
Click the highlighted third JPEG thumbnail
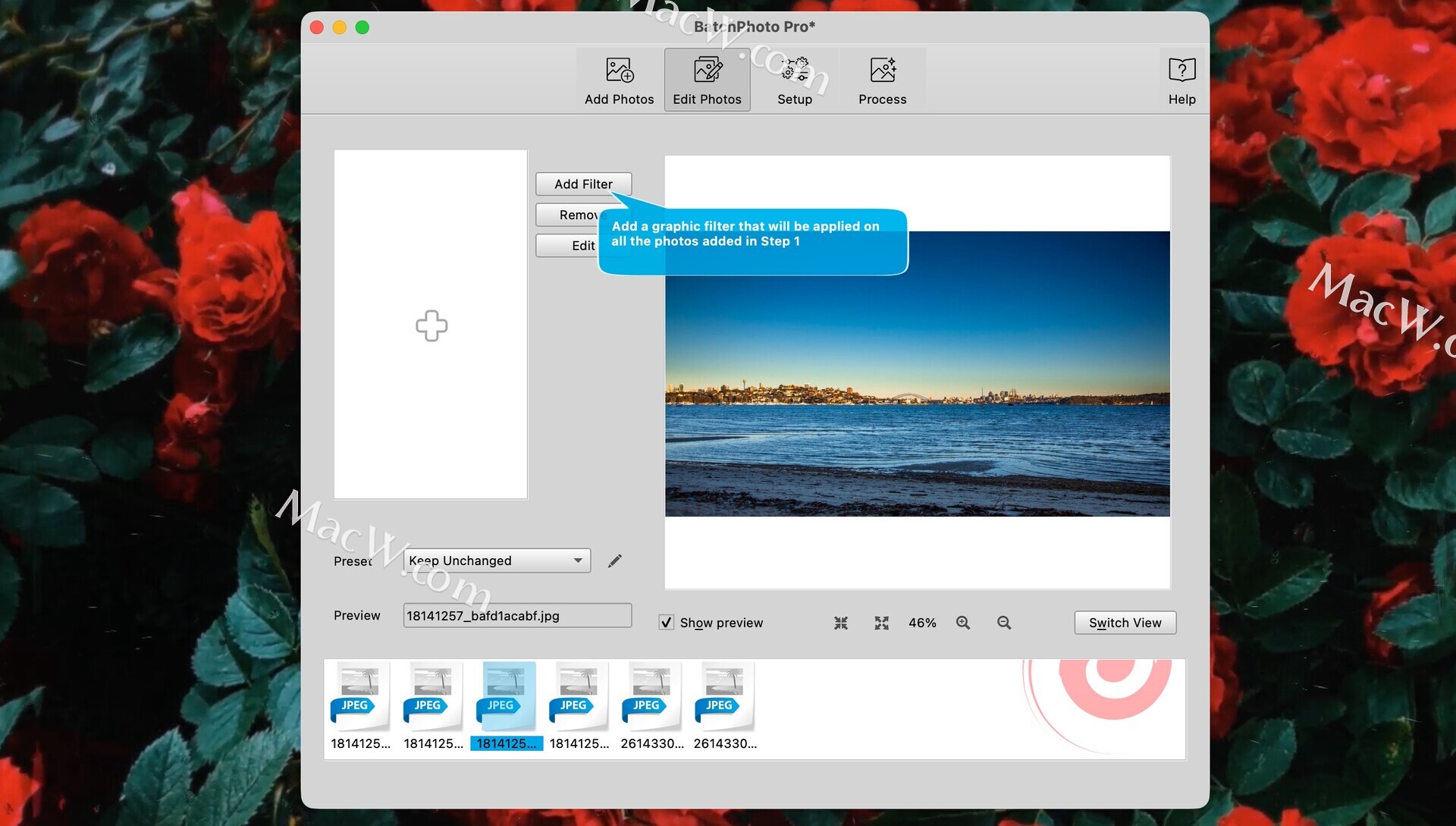[506, 695]
